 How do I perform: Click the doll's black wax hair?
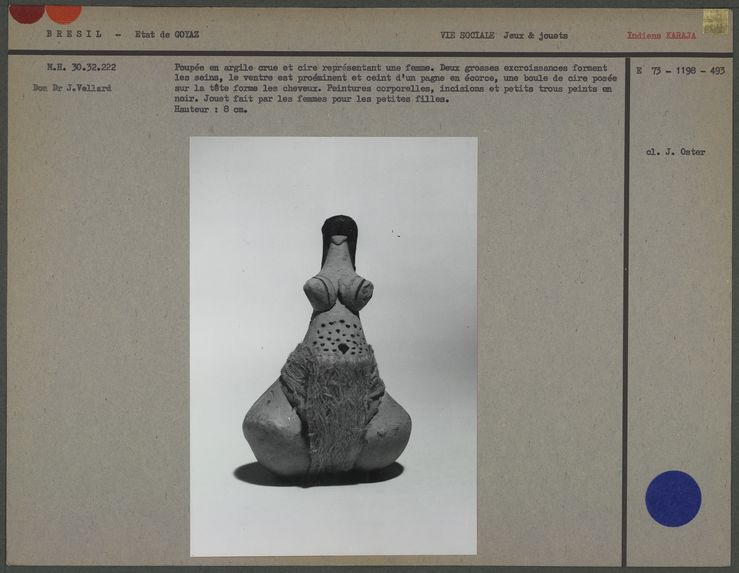coord(339,228)
